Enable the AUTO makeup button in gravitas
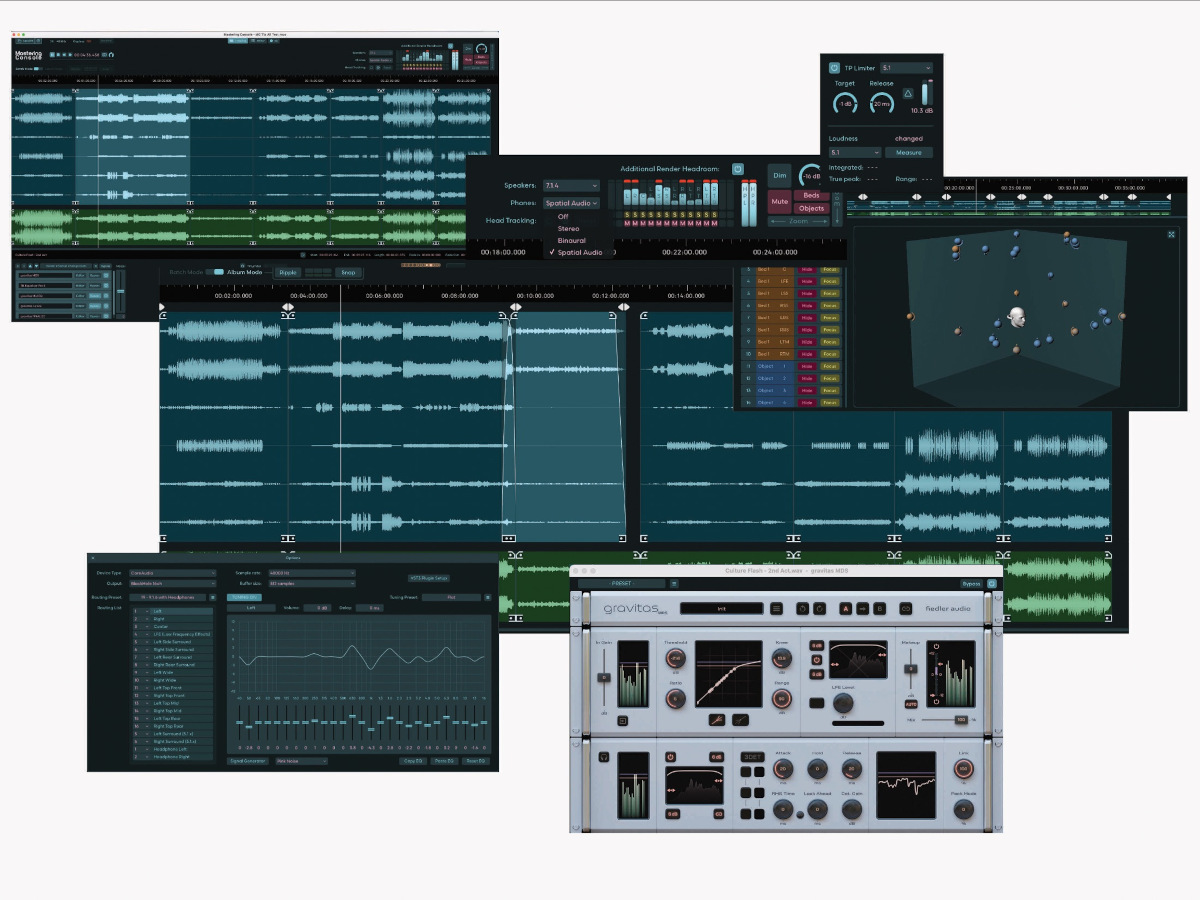Viewport: 1200px width, 900px height. (910, 704)
